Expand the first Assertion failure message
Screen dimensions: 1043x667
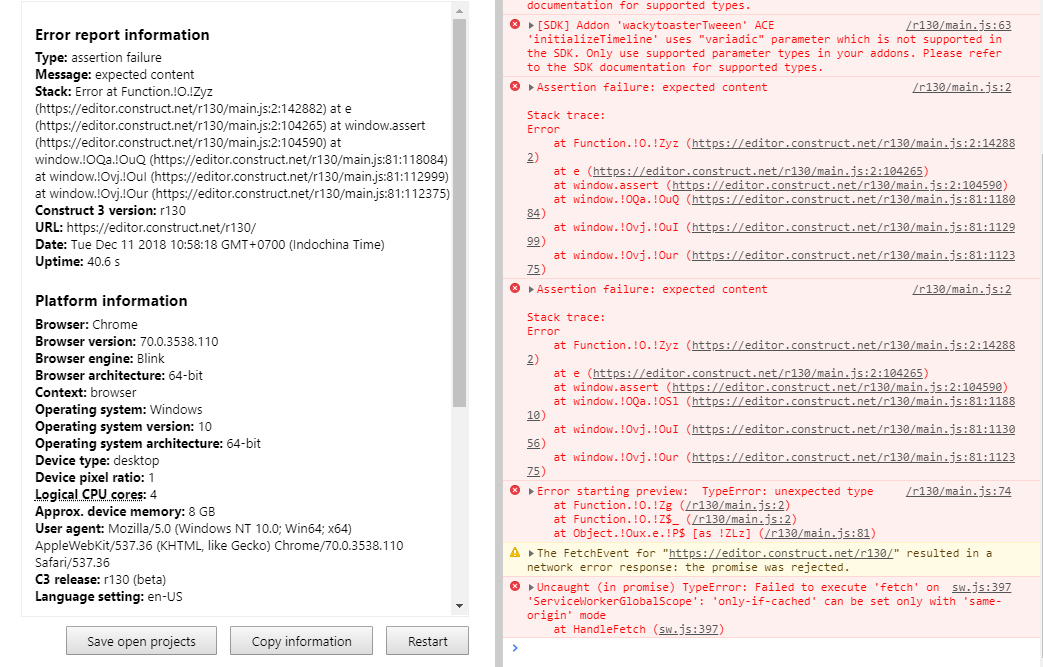(x=531, y=87)
